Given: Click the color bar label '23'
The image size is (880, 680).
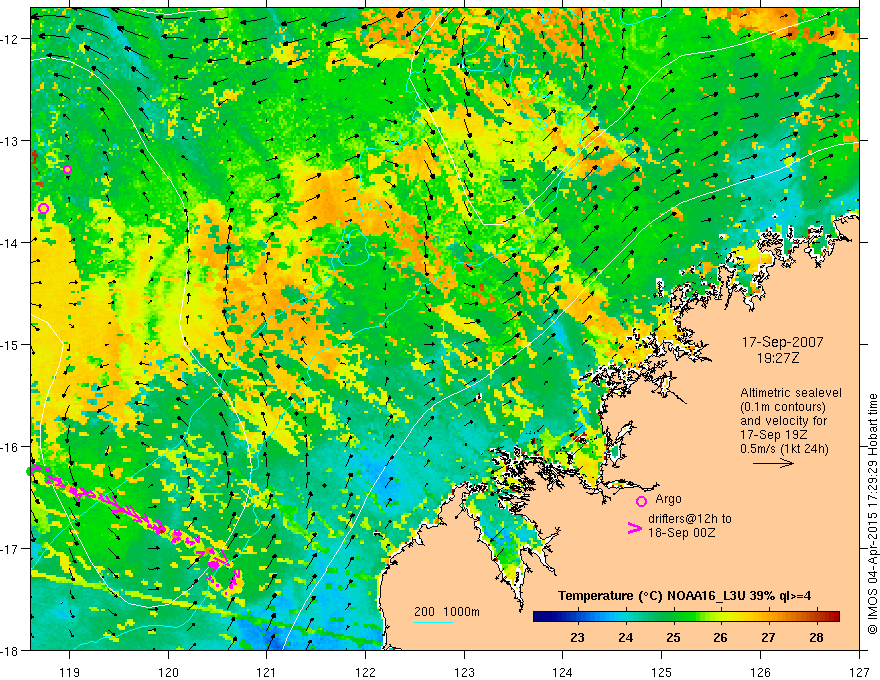Looking at the screenshot, I should (x=577, y=637).
